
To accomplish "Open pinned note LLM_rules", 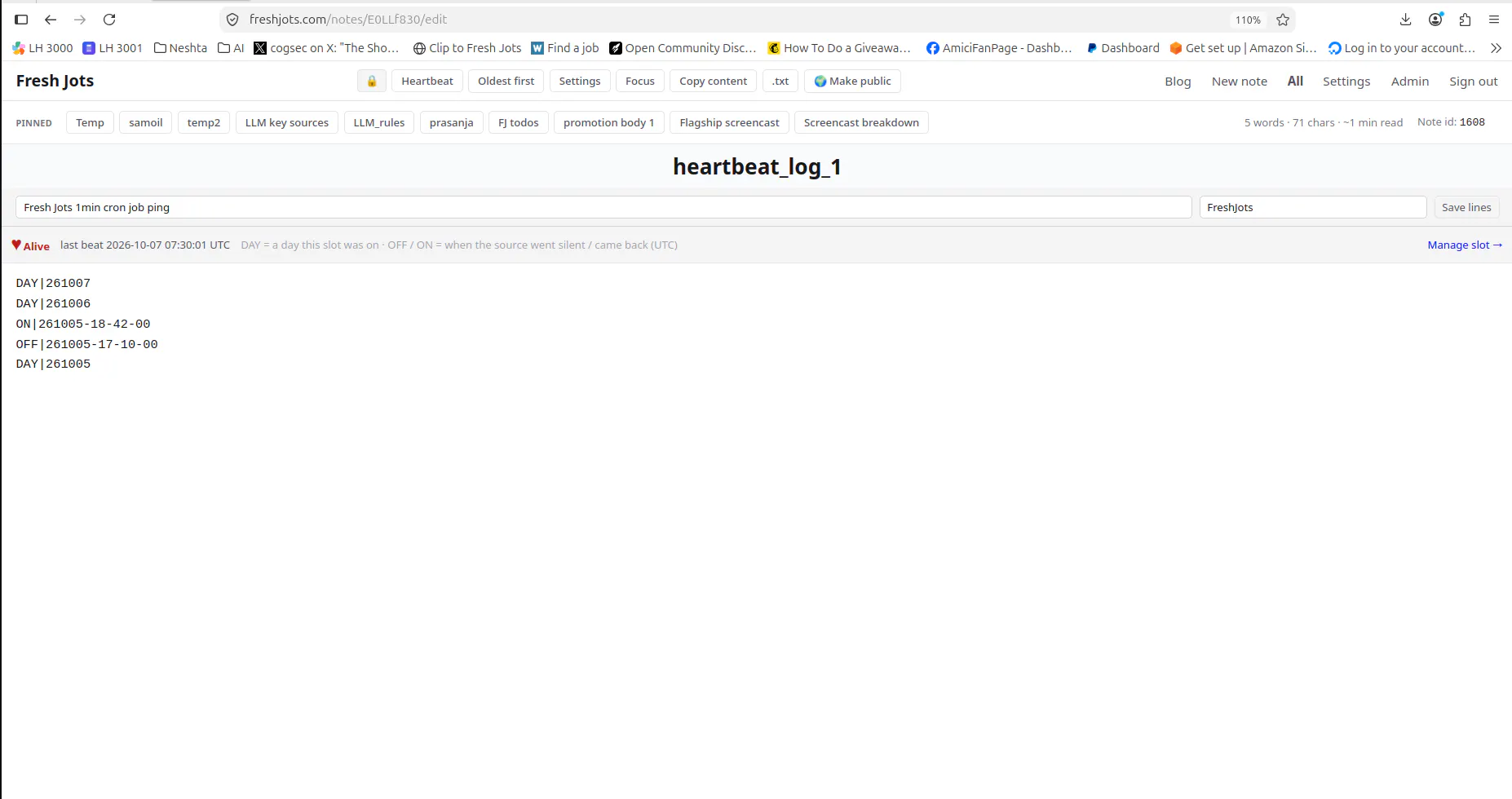I will pos(378,122).
